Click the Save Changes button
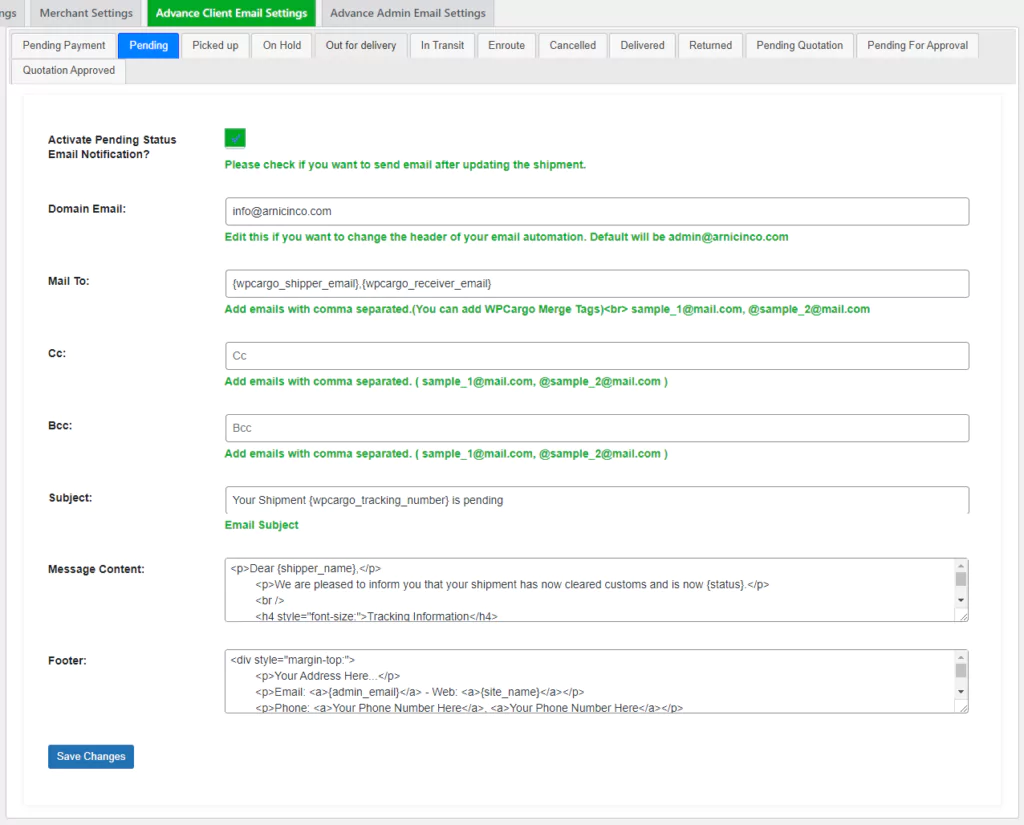Viewport: 1024px width, 825px height. [90, 756]
